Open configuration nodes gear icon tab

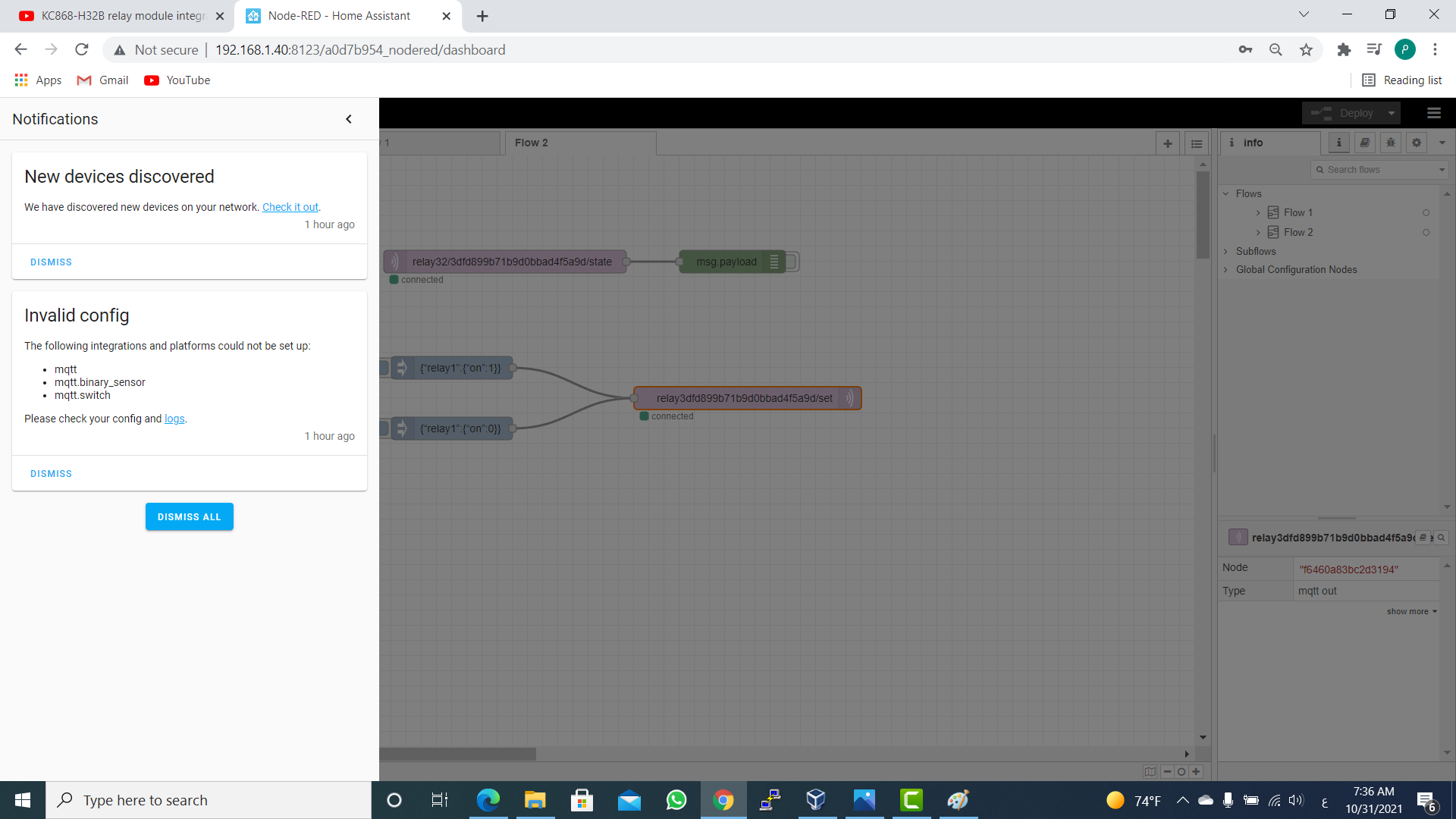[x=1416, y=143]
